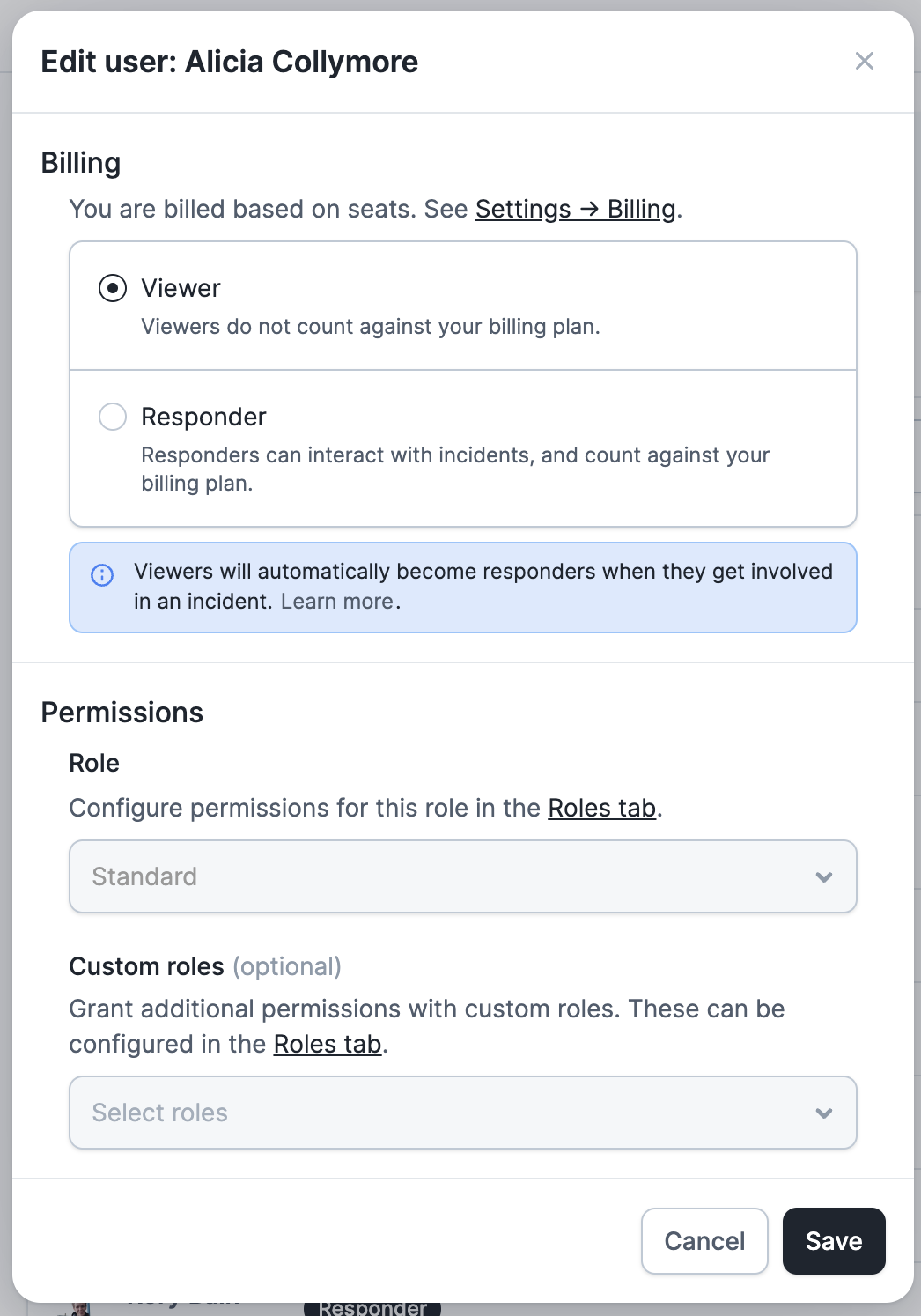Open Roles tab link under Custom roles
921x1316 pixels.
coord(328,1044)
